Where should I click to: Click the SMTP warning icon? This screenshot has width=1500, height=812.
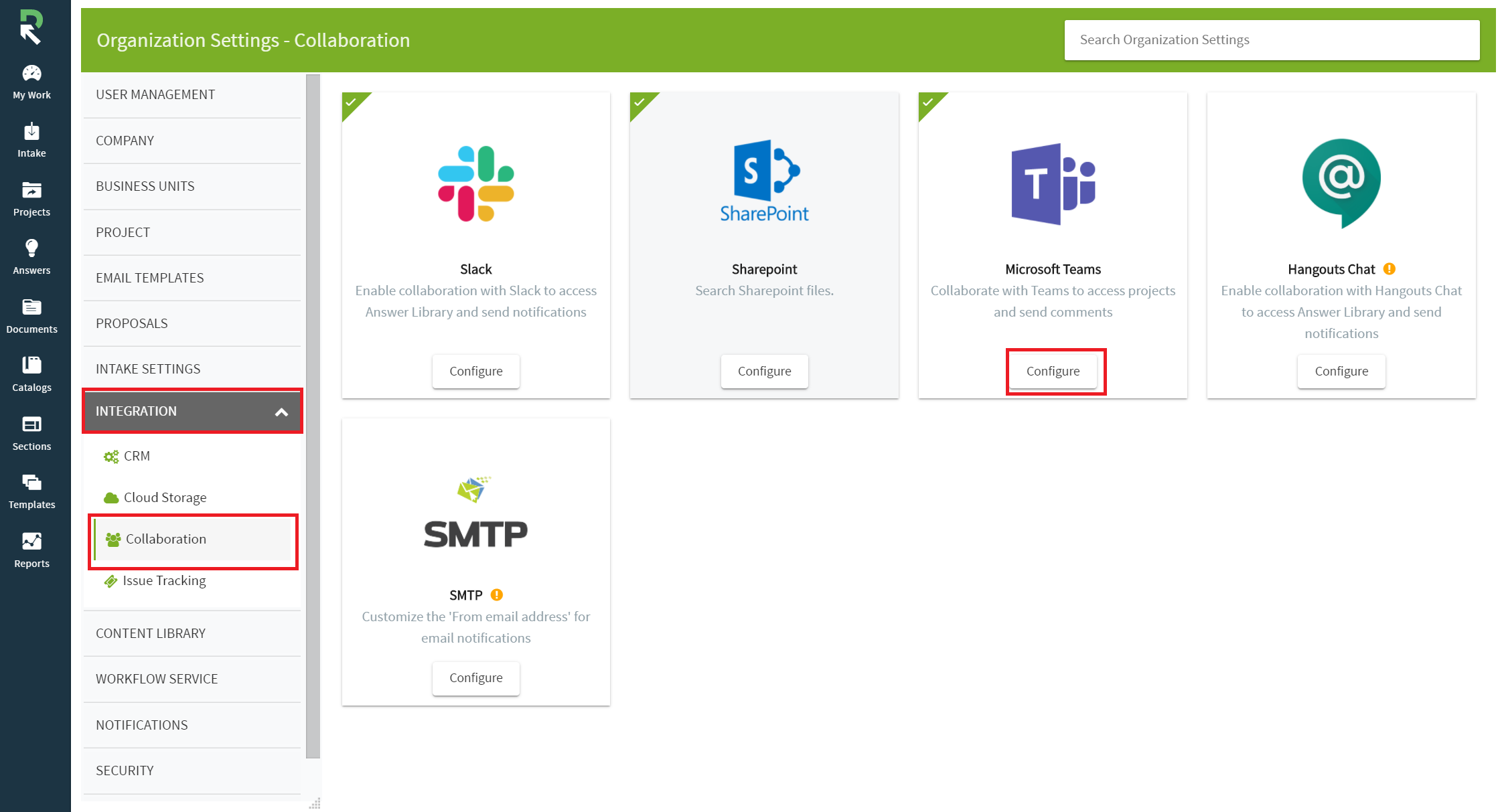[497, 595]
